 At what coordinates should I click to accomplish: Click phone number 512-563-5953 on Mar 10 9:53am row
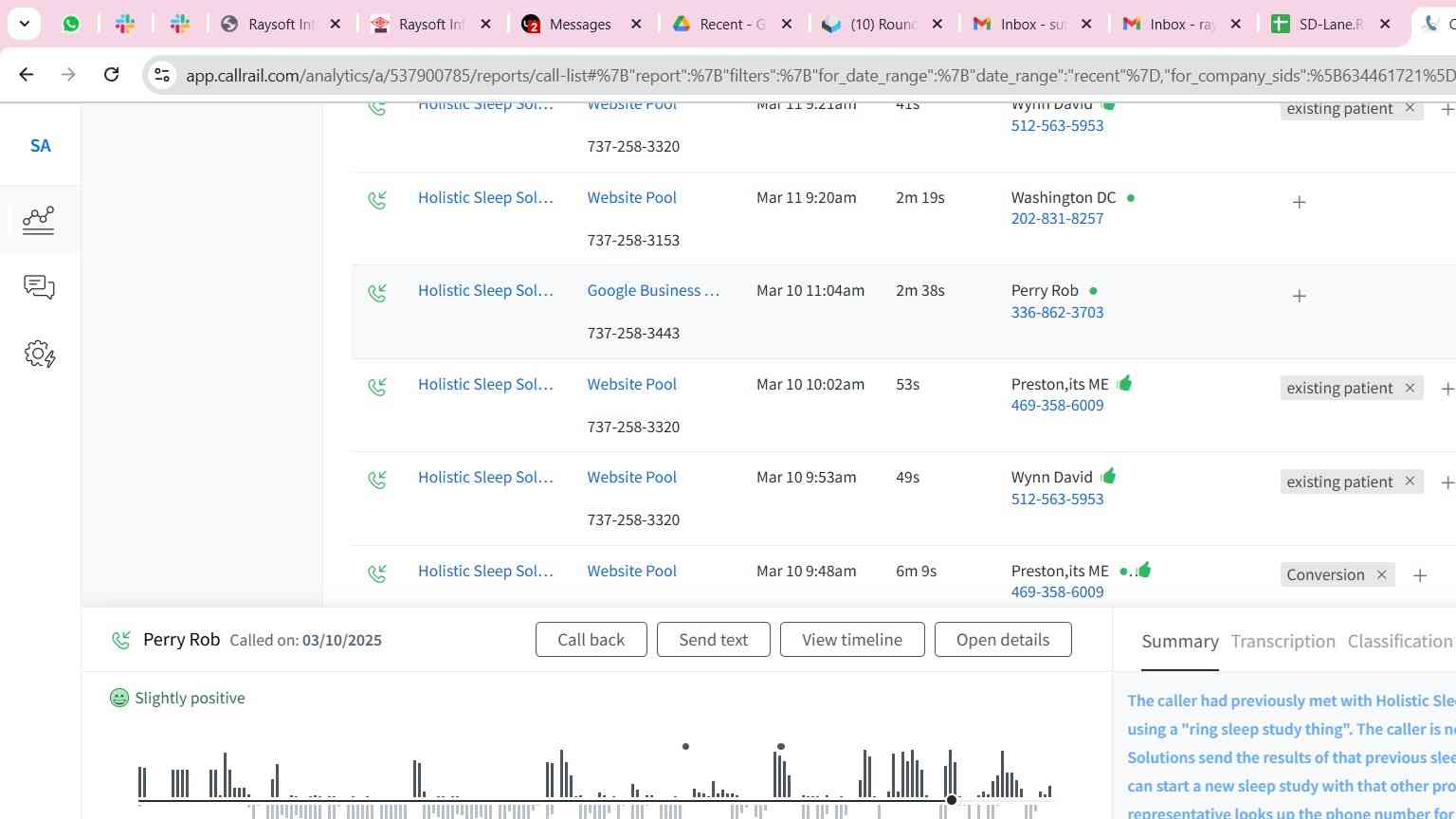click(1057, 499)
